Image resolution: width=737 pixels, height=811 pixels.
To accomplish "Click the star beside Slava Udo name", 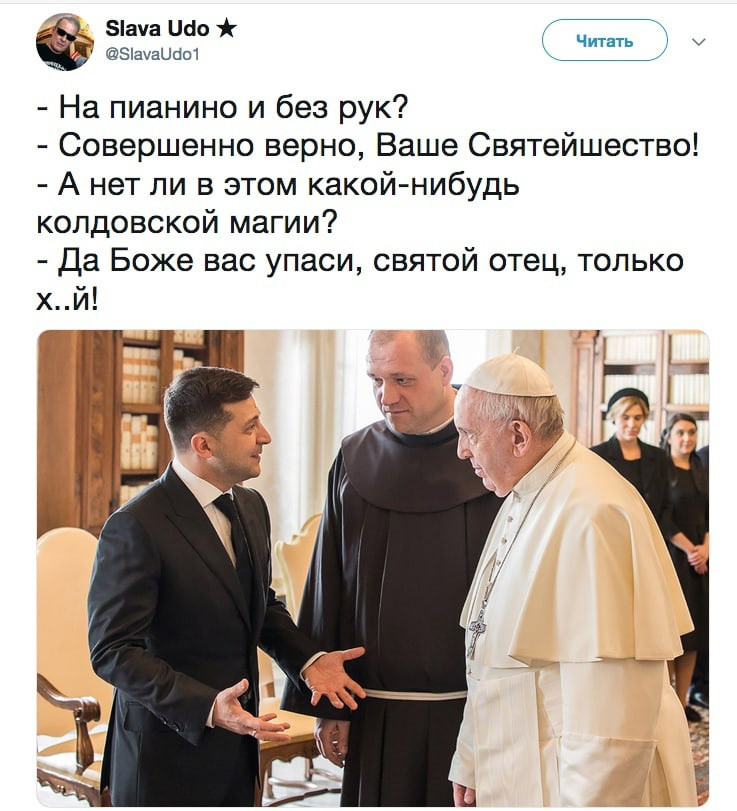I will pyautogui.click(x=226, y=28).
